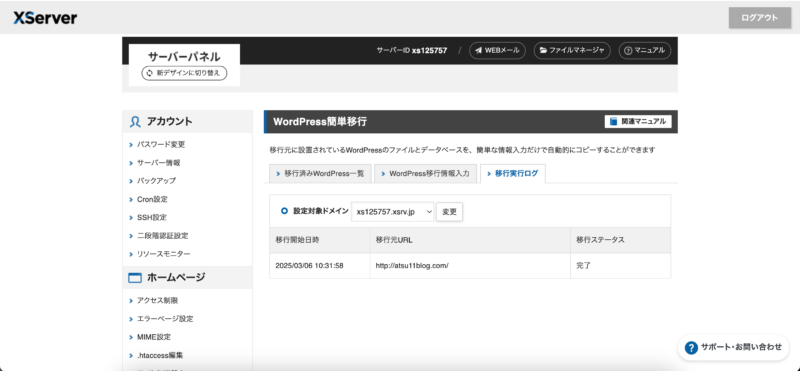Open 二段階認証設定 in the sidebar
The image size is (800, 371).
click(x=162, y=236)
